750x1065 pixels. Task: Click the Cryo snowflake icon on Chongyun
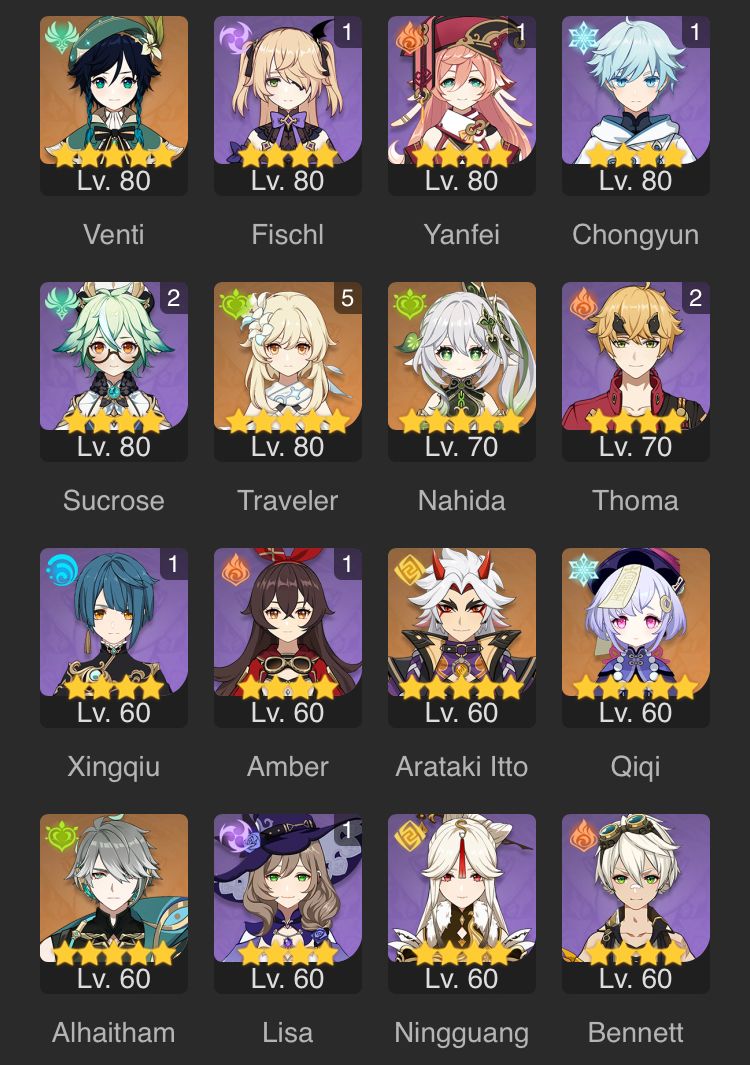[584, 37]
